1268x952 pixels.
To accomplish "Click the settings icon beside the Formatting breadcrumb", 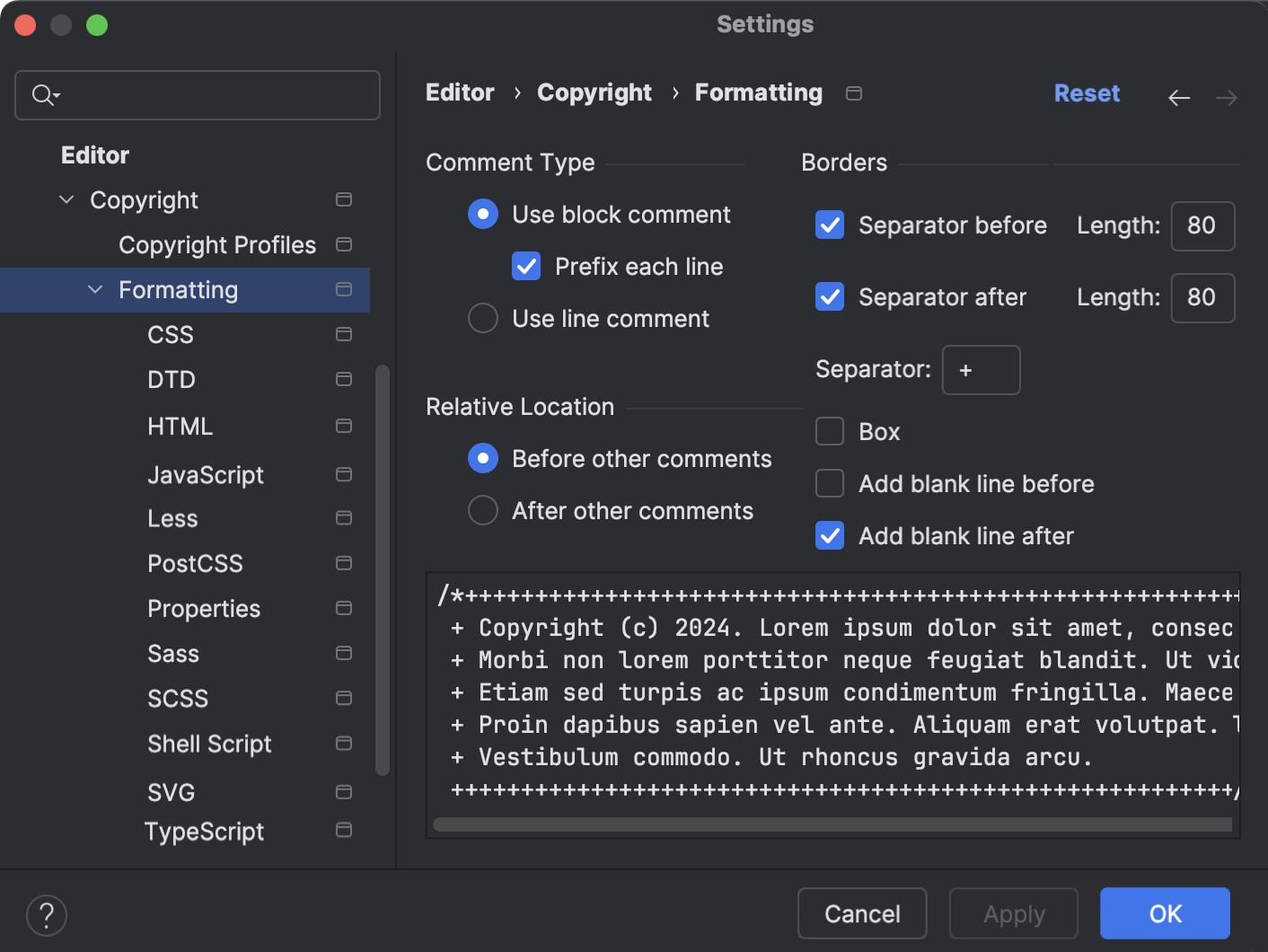I will pyautogui.click(x=853, y=93).
